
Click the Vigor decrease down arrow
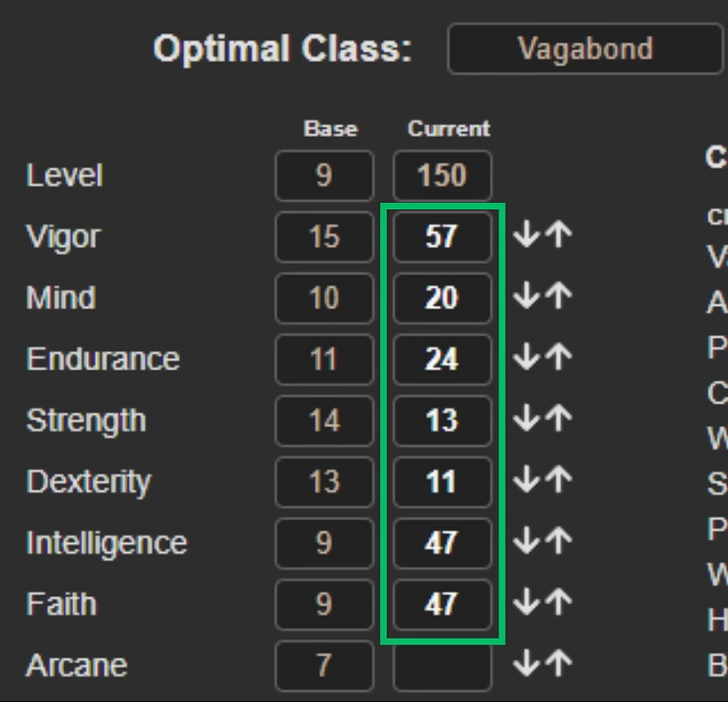pyautogui.click(x=527, y=237)
